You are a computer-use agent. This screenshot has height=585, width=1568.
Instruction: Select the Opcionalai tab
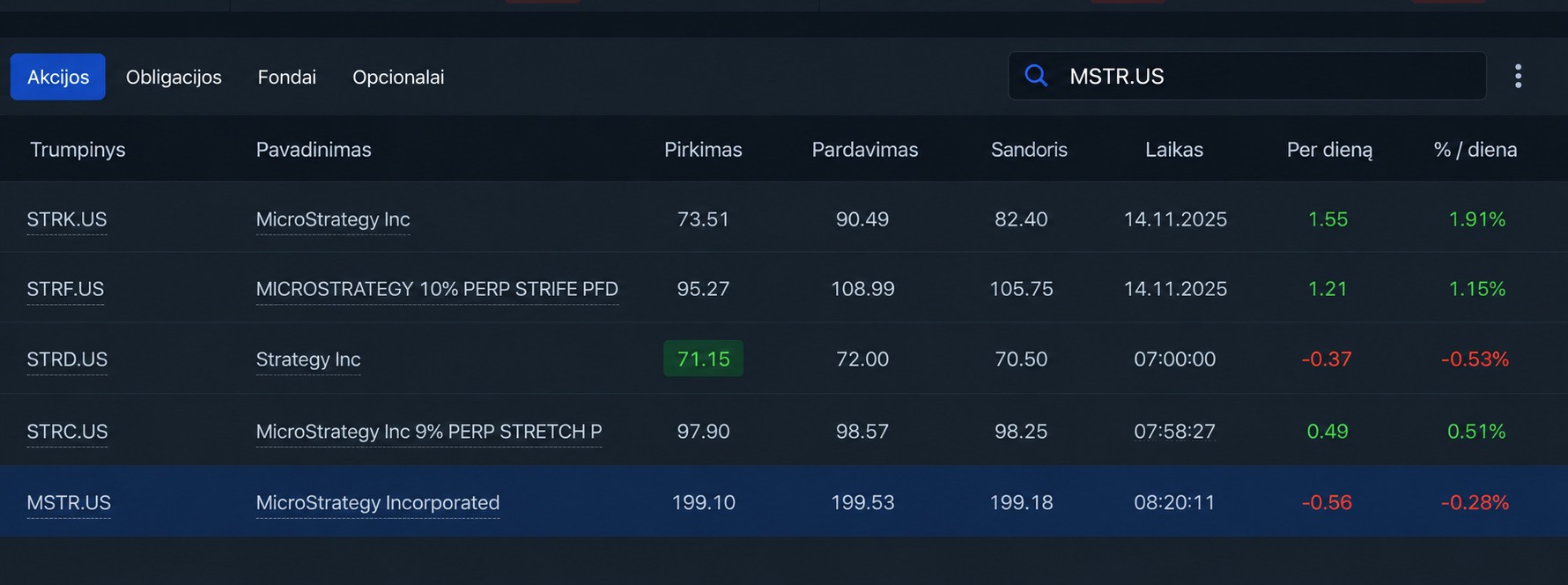click(x=398, y=77)
